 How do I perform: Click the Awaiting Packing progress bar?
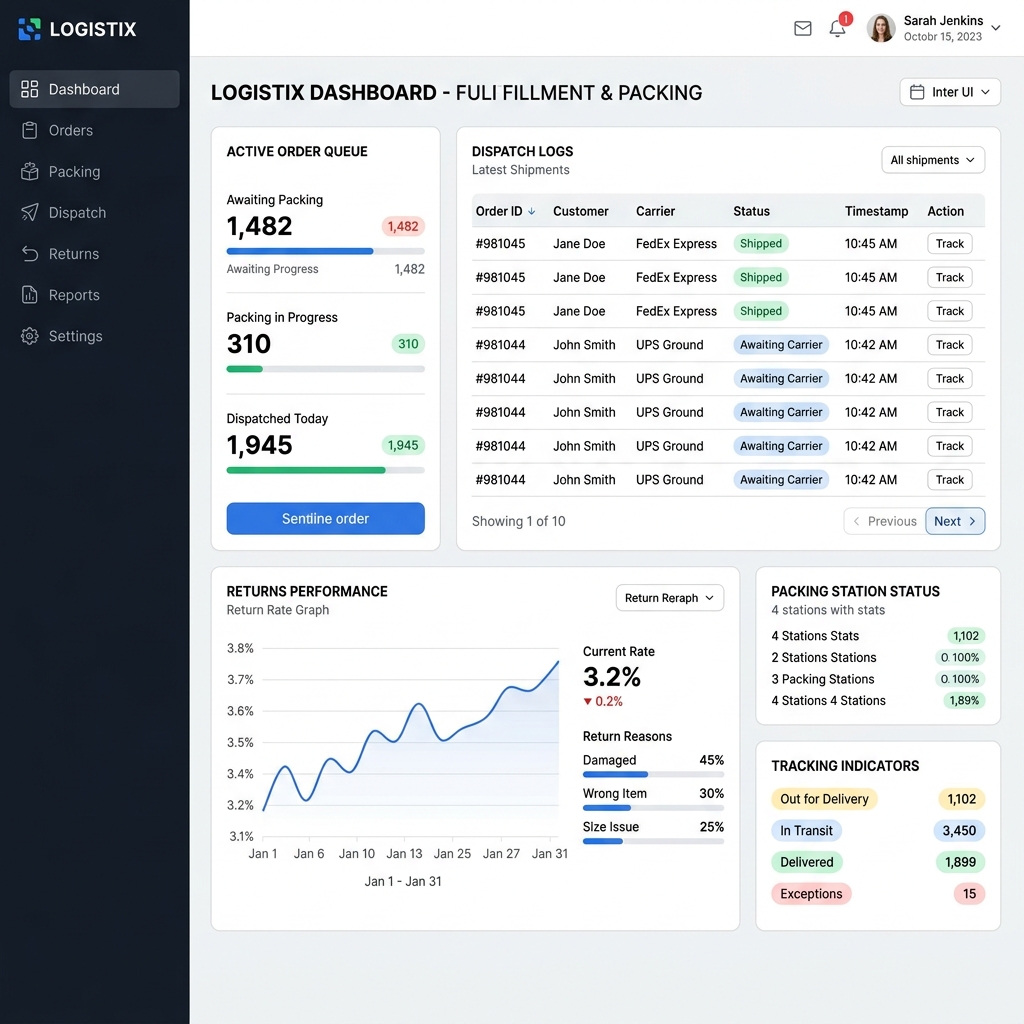pos(325,251)
